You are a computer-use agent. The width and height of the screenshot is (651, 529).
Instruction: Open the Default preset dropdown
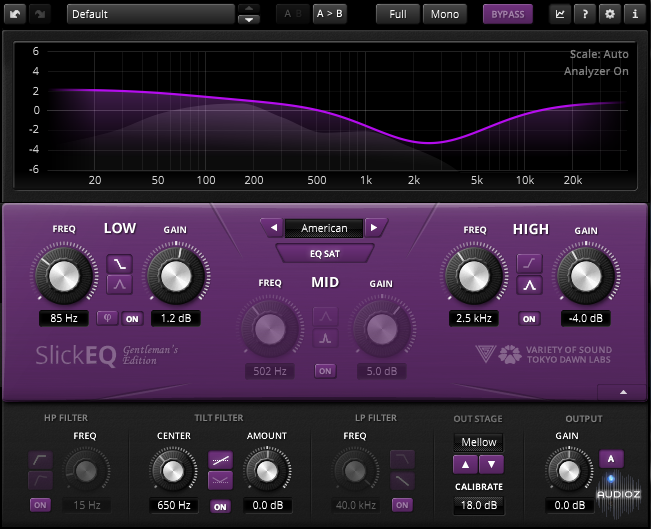(151, 14)
